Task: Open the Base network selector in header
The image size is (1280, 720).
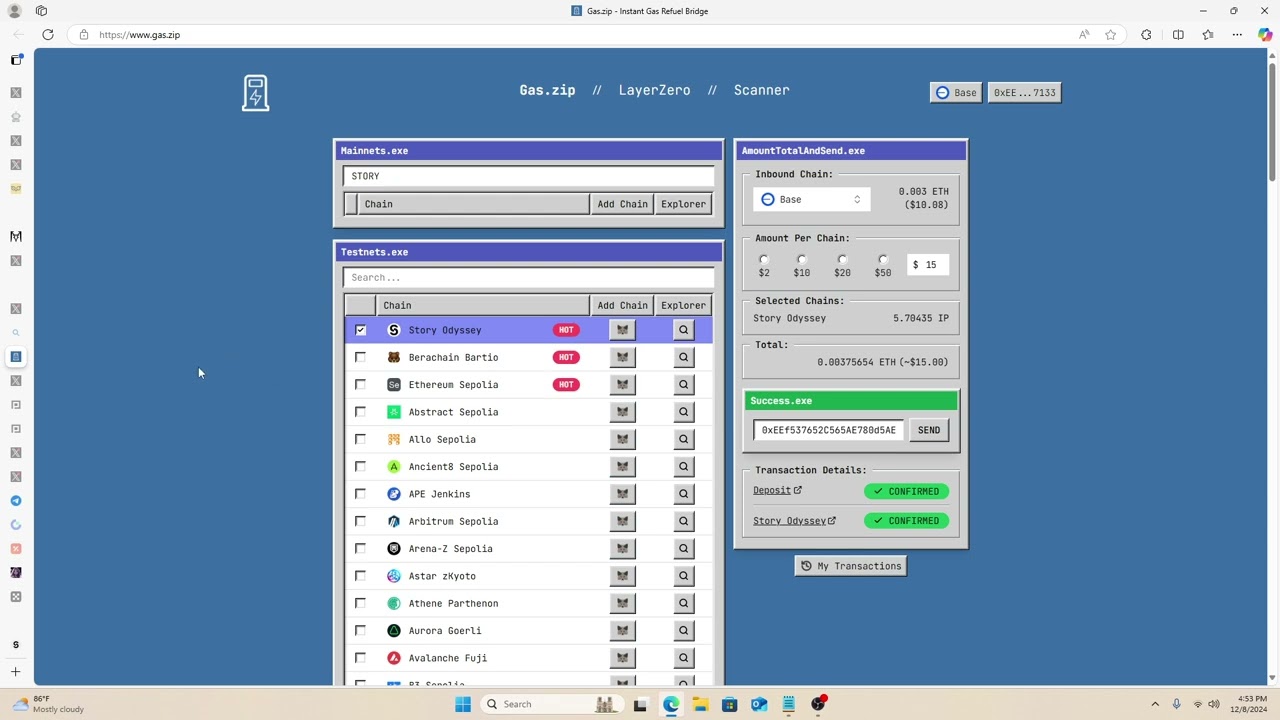Action: pos(956,93)
